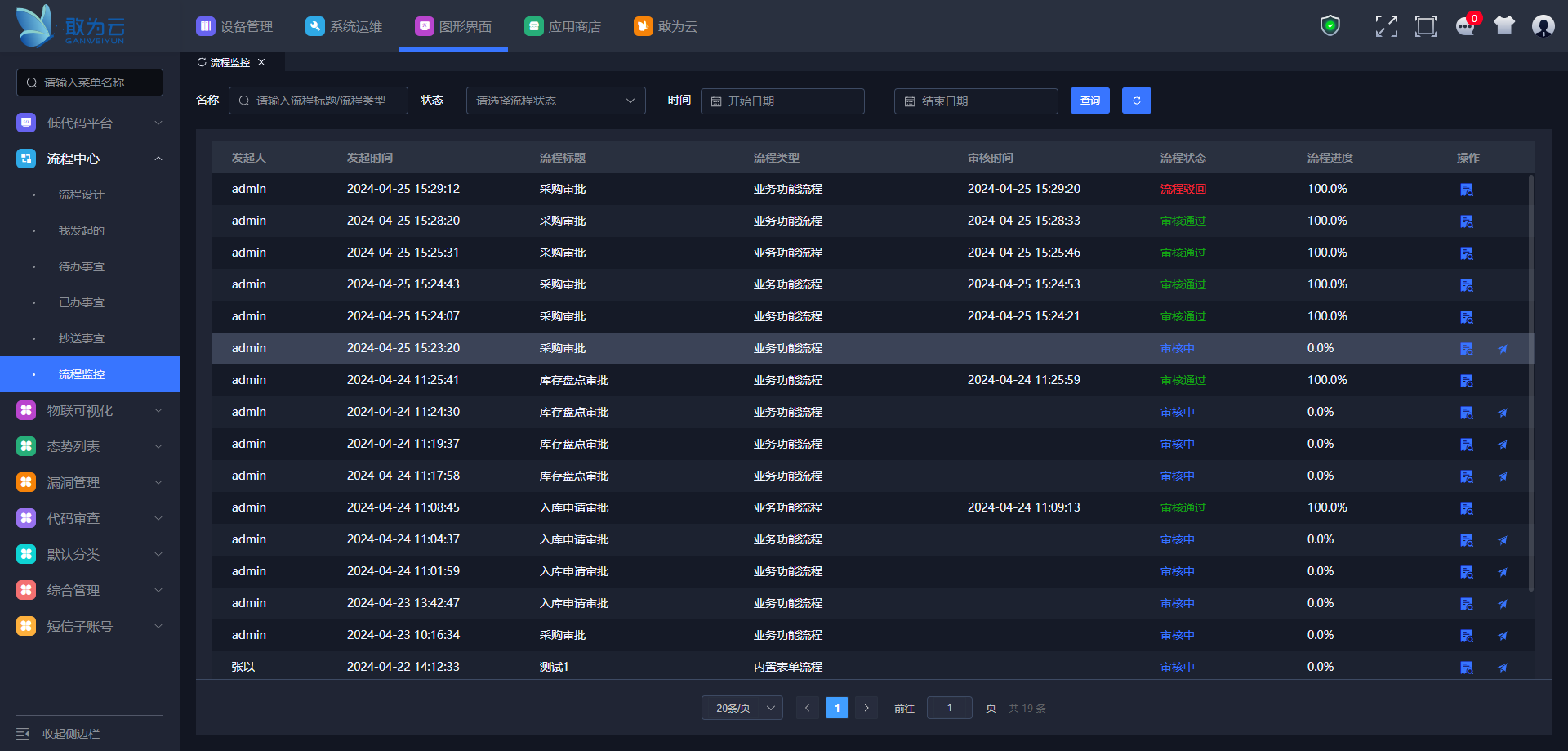Open the user avatar profile menu

[x=1543, y=26]
